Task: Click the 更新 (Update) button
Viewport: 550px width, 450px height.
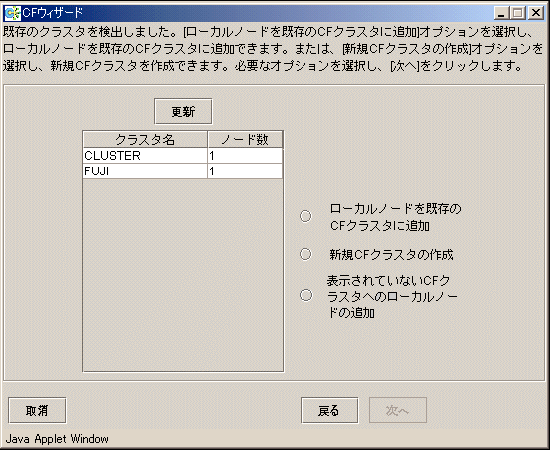Action: [x=183, y=112]
